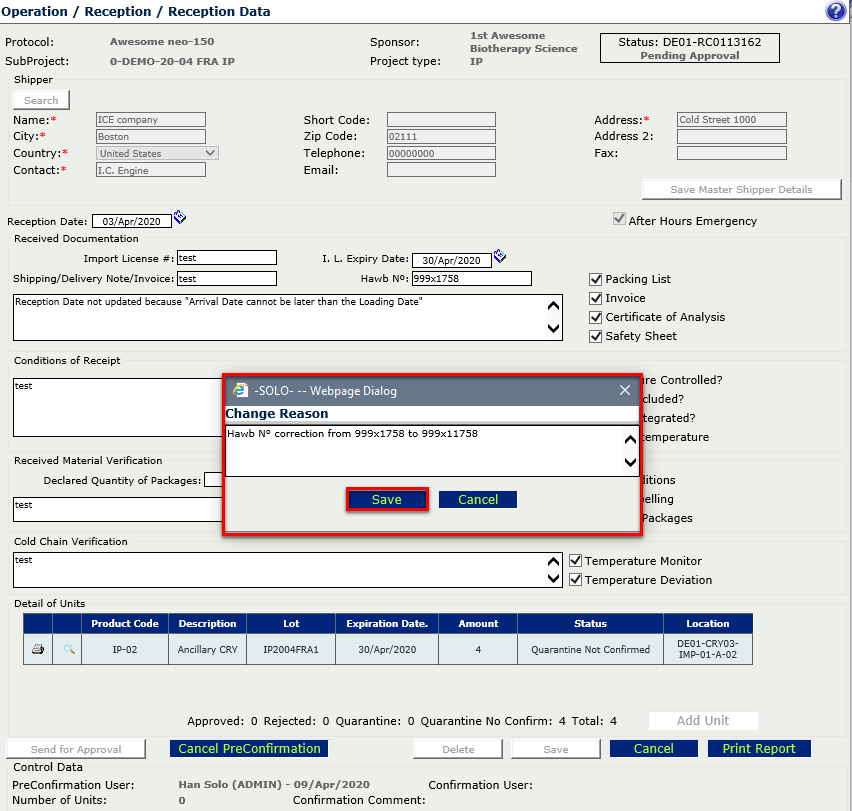The image size is (852, 811).
Task: Click the Contact field
Action: point(151,170)
